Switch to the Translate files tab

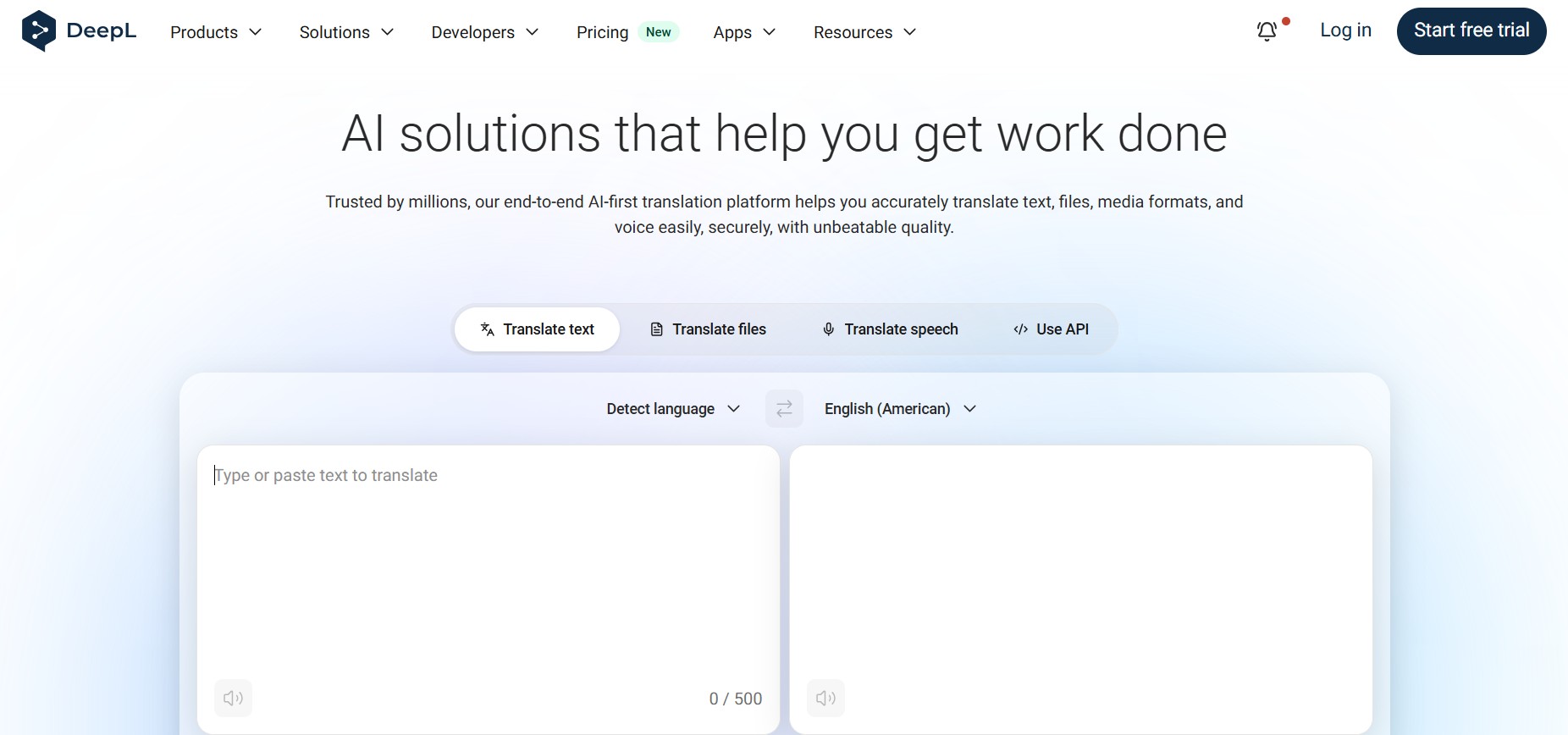pyautogui.click(x=708, y=329)
